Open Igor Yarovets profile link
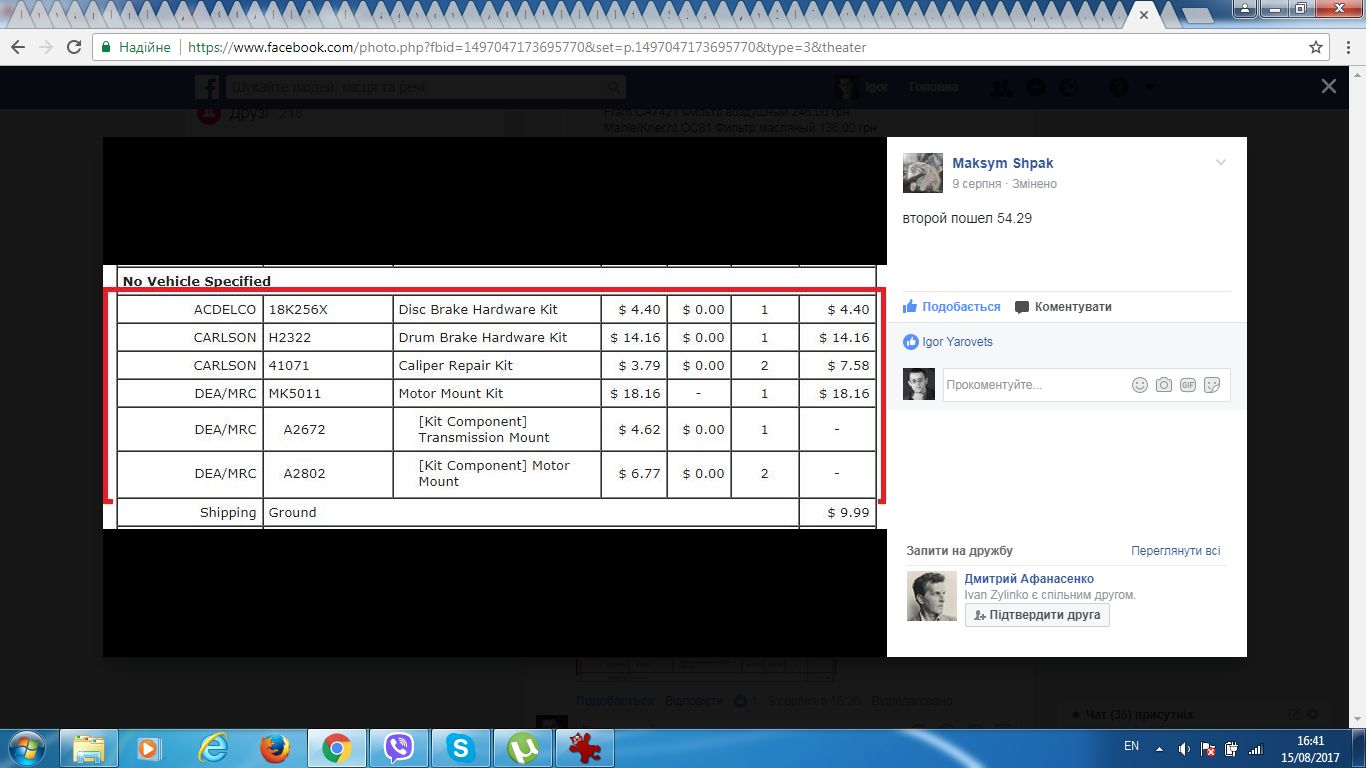 pyautogui.click(x=957, y=342)
